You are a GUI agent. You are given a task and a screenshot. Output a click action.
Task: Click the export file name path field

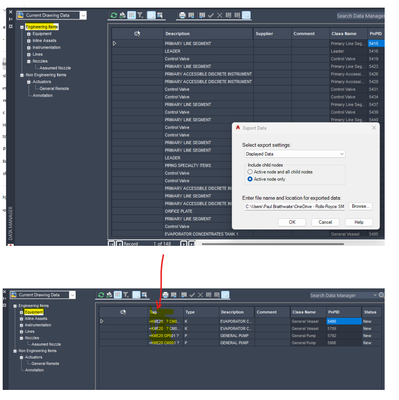pyautogui.click(x=295, y=206)
